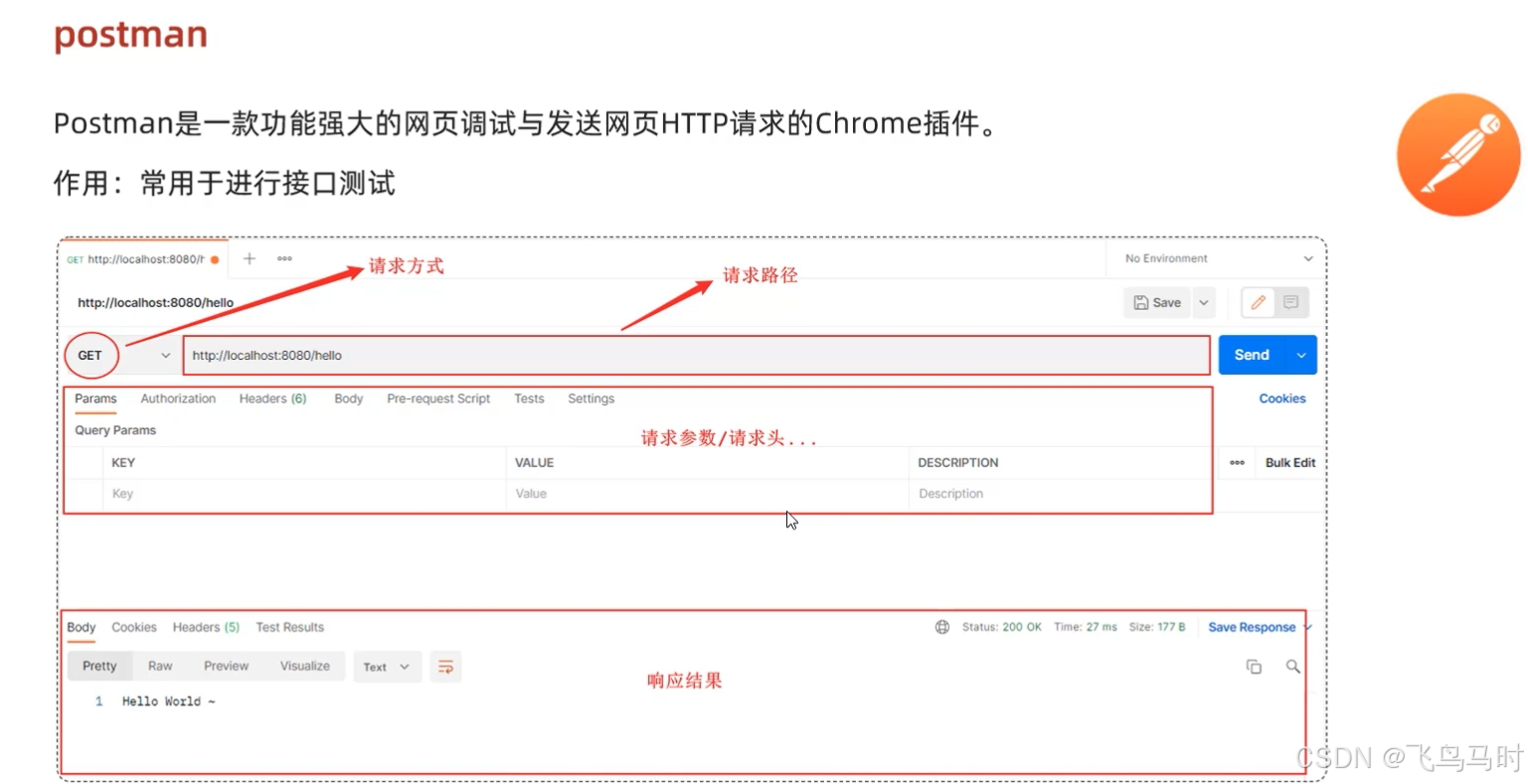Select the Raw view

[160, 666]
